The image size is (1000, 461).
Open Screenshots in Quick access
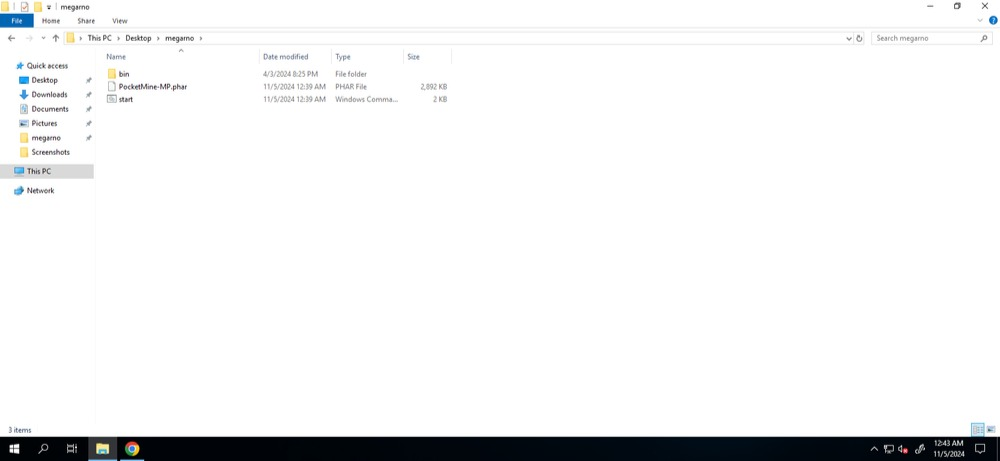coord(50,152)
